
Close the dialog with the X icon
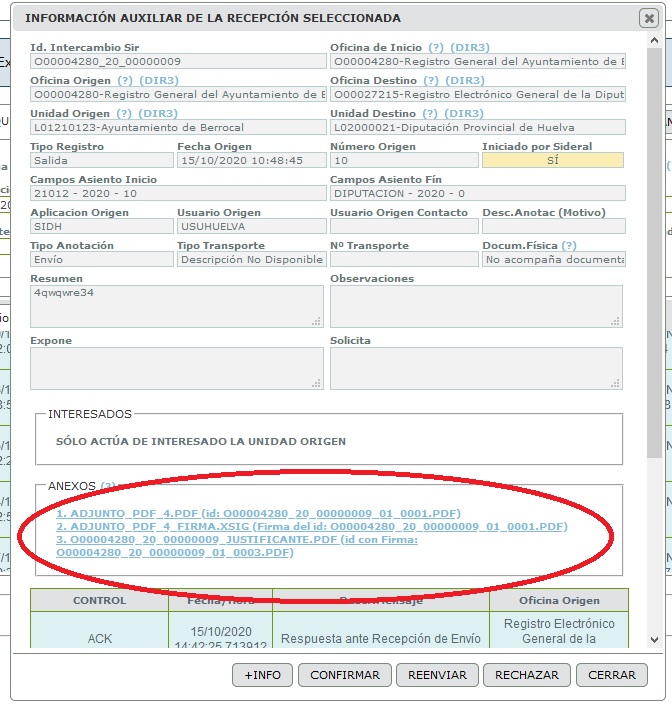(649, 18)
